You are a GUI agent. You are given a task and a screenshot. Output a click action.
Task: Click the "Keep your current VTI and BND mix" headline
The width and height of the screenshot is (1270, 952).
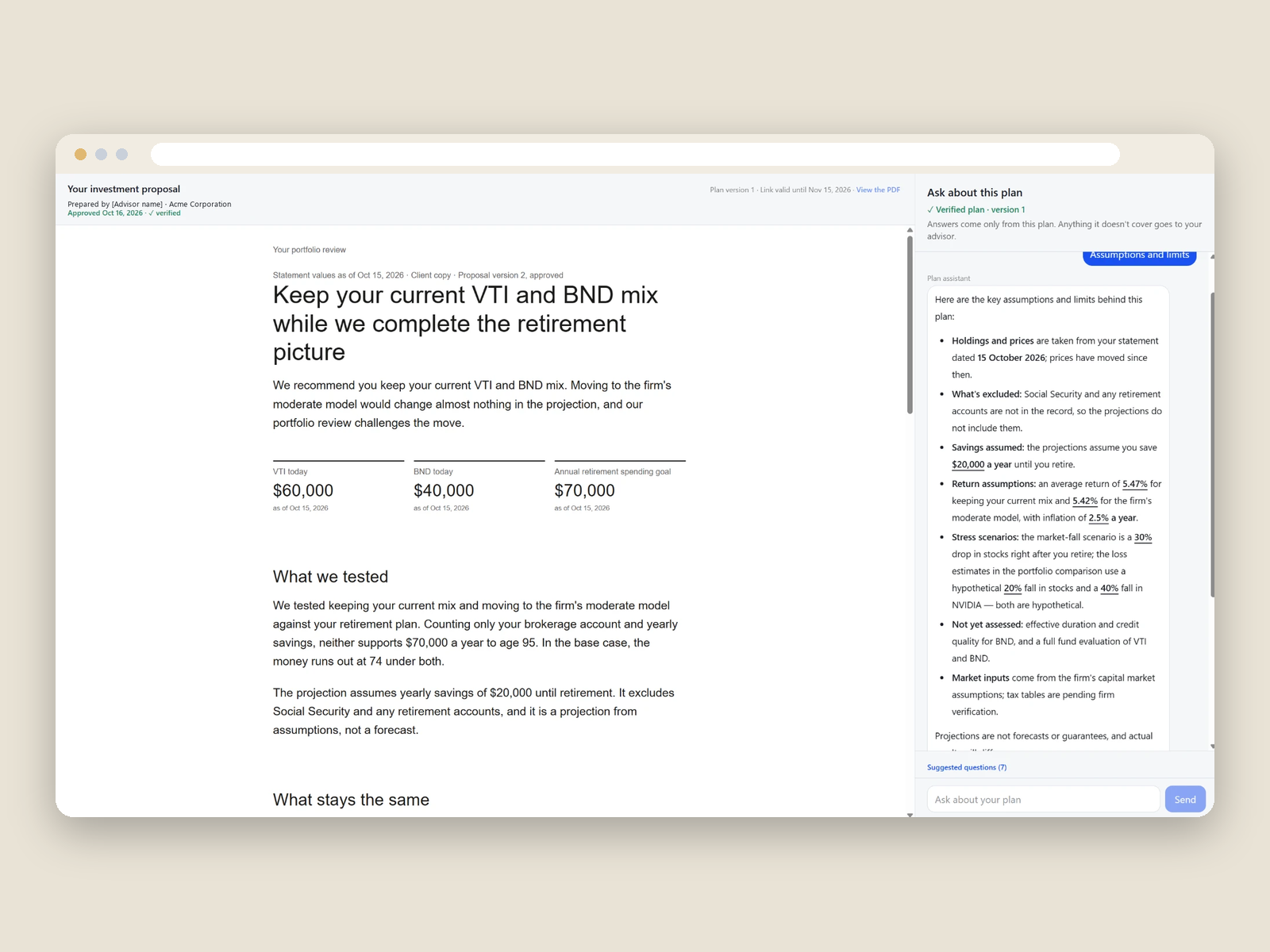coord(465,324)
